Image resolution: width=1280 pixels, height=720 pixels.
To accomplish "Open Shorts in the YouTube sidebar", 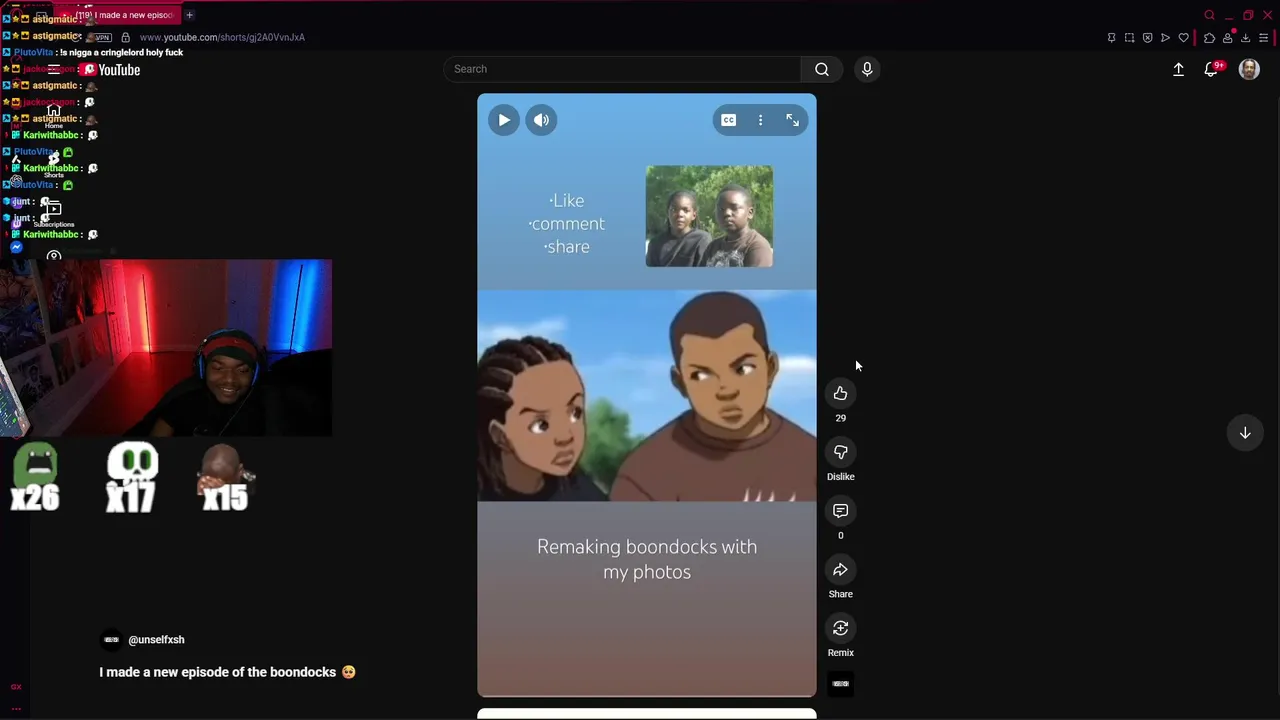I will click(x=54, y=165).
